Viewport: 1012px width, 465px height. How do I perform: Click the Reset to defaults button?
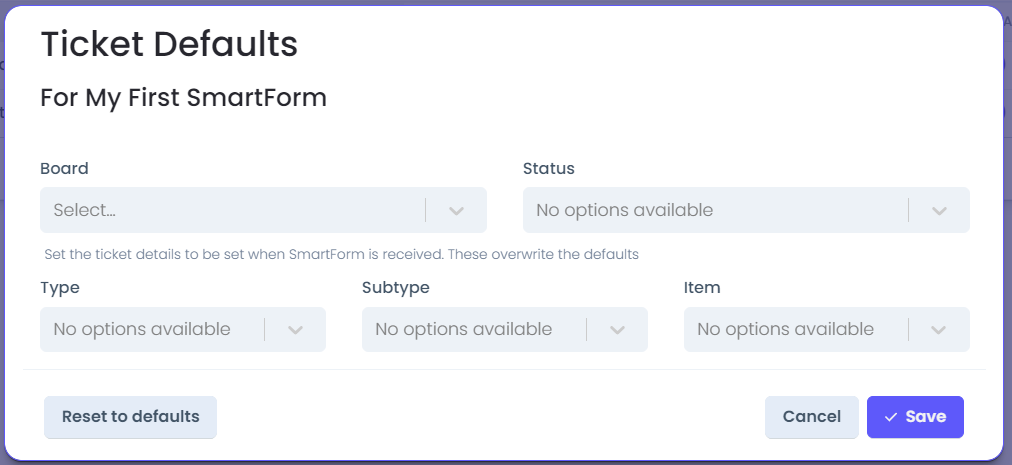[x=130, y=417]
